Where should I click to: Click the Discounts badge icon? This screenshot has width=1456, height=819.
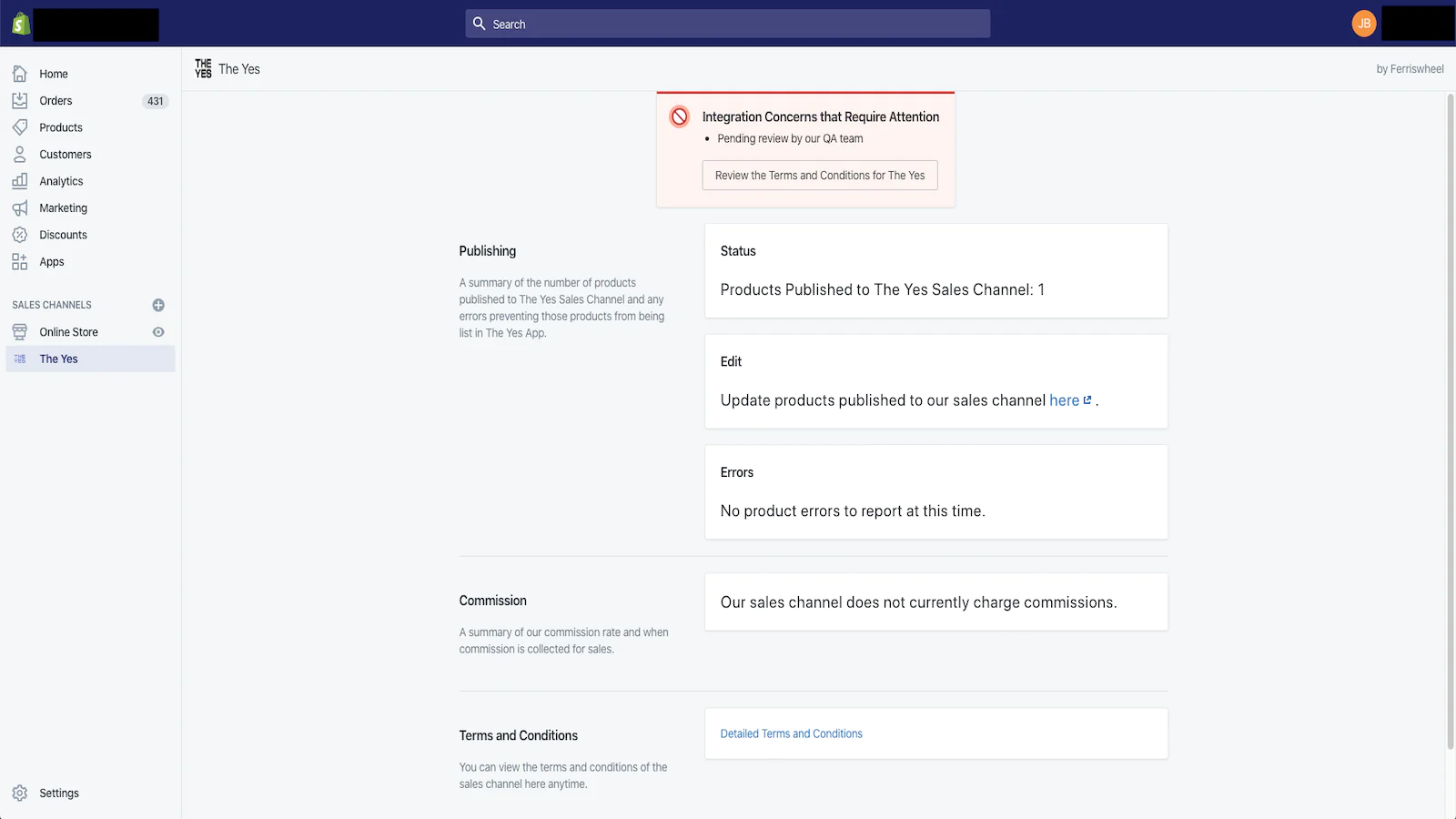click(x=20, y=235)
